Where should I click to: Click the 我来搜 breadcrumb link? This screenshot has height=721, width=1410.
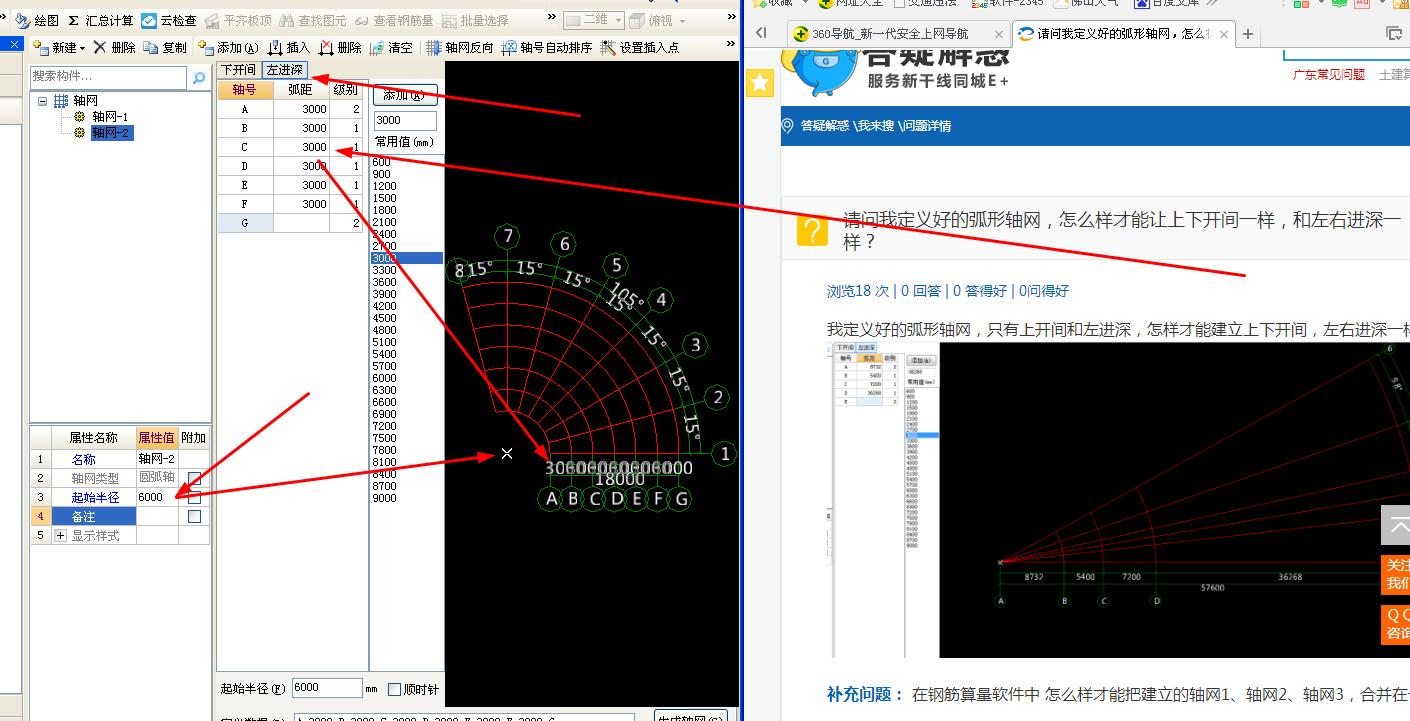click(x=875, y=126)
